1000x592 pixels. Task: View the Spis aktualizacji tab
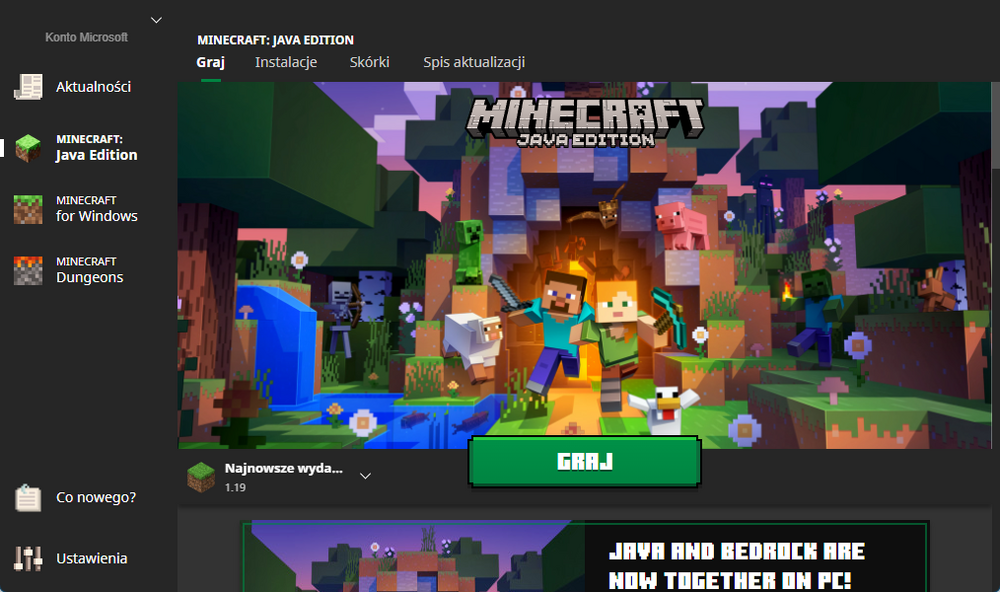473,61
